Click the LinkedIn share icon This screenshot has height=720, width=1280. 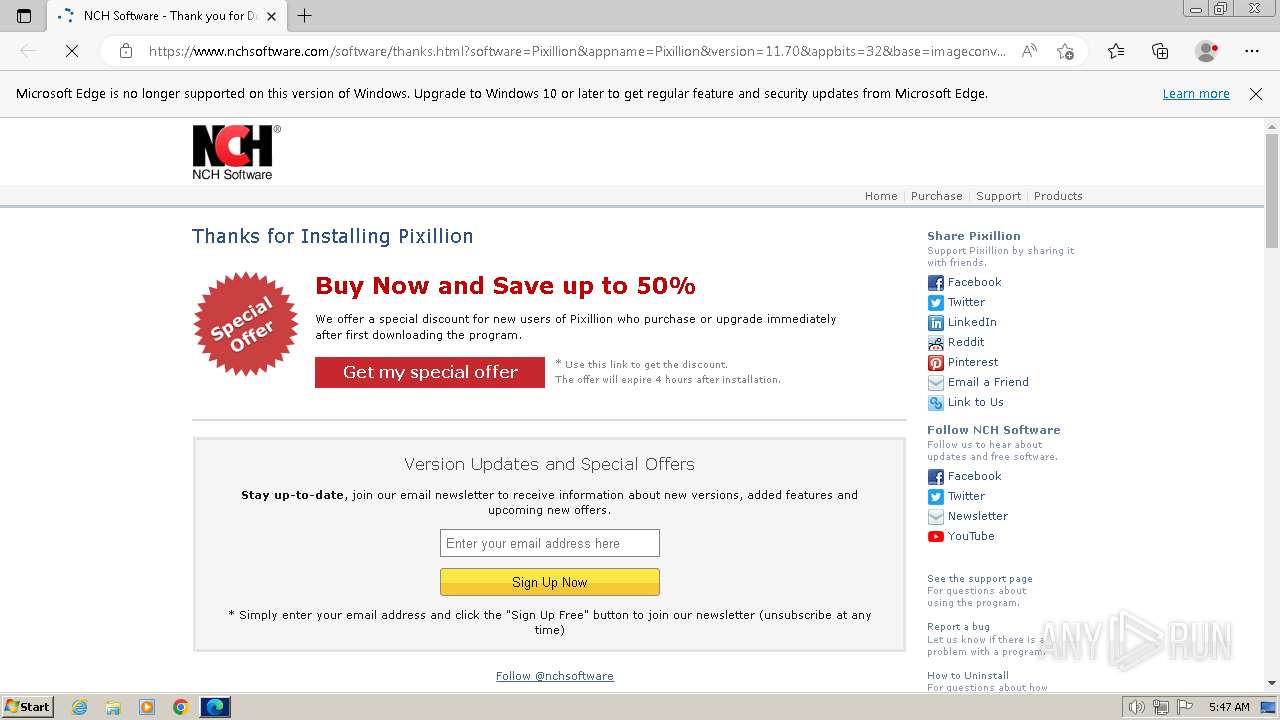pyautogui.click(x=935, y=323)
